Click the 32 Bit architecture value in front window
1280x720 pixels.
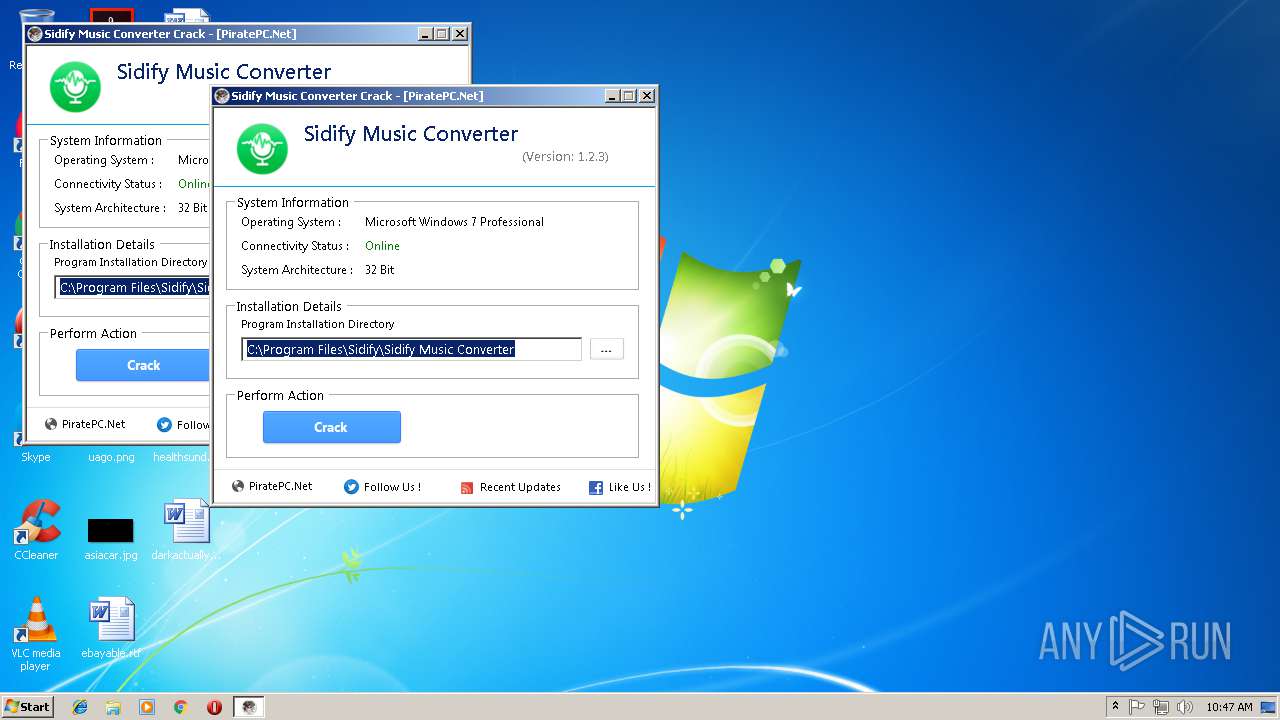[x=379, y=270]
